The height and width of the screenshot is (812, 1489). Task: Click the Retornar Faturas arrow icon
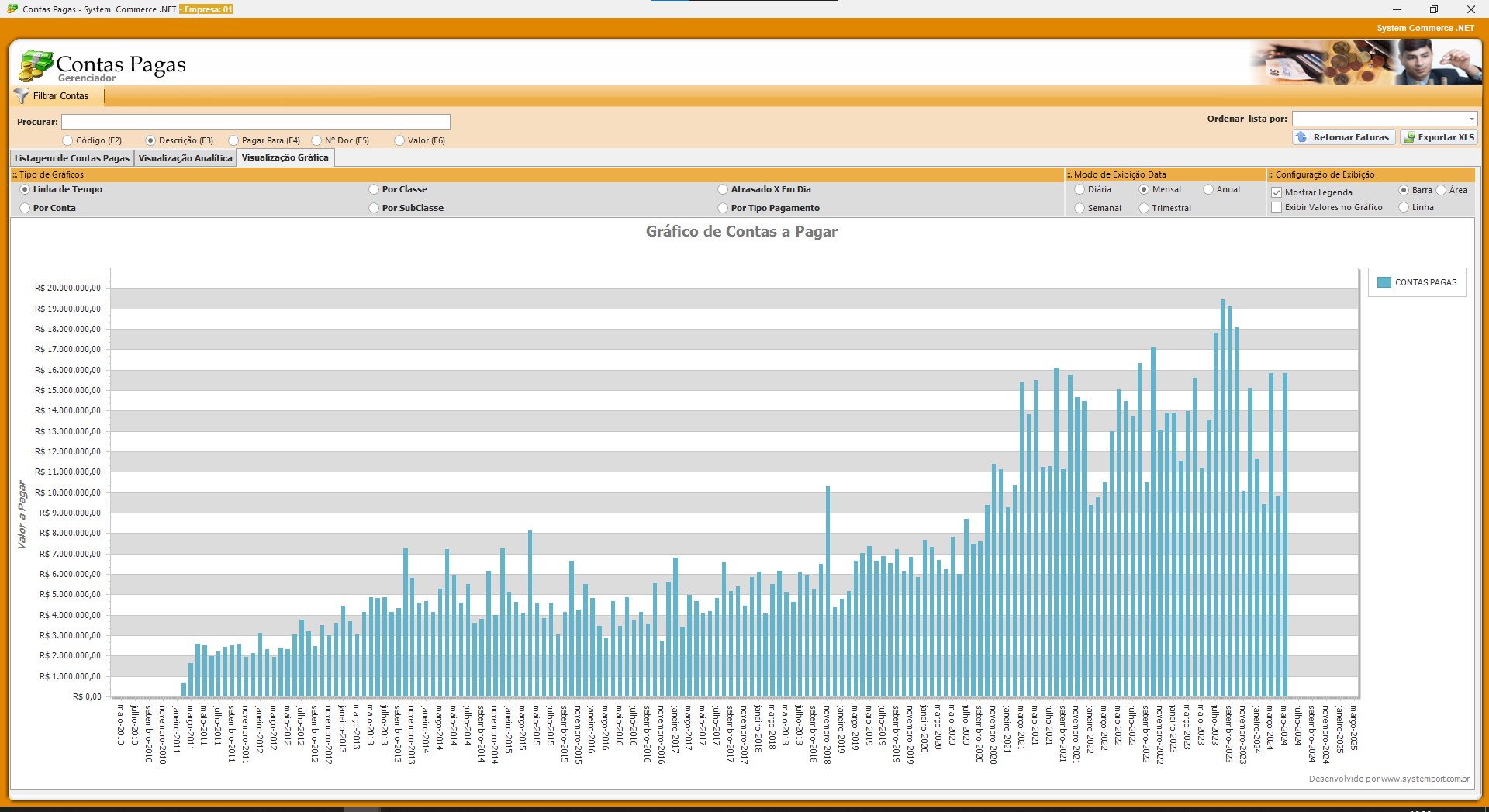click(x=1302, y=137)
